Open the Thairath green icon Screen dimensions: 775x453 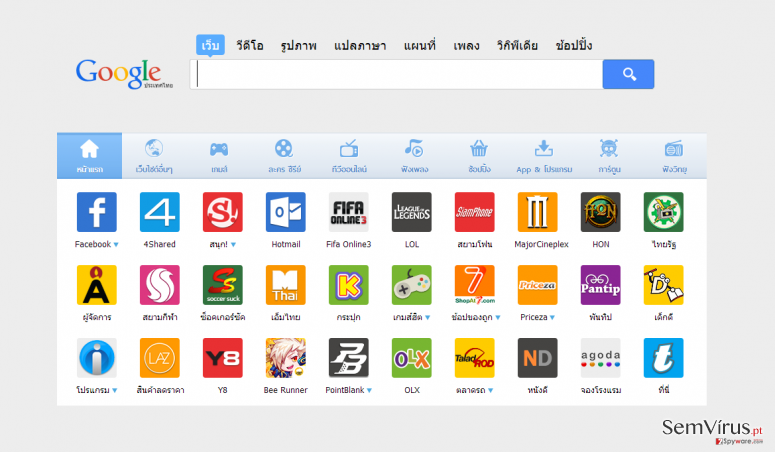tap(663, 212)
